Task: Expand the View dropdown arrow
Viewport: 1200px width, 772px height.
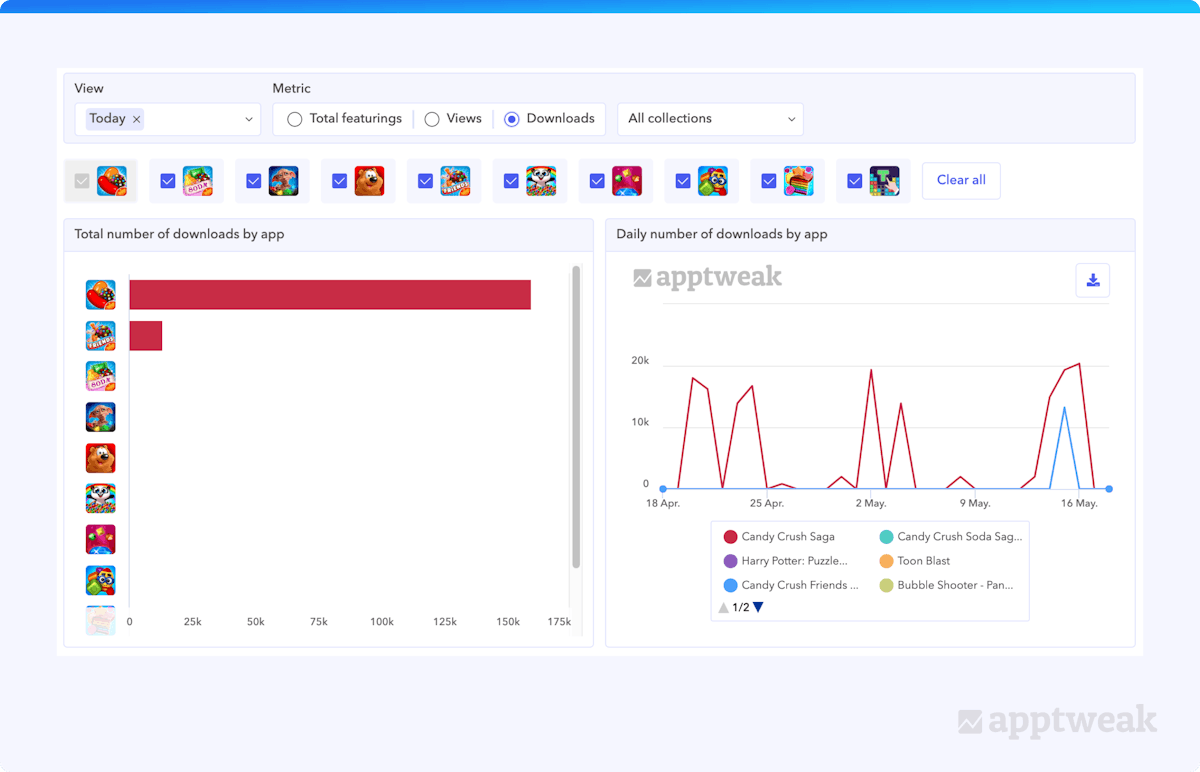Action: 249,119
